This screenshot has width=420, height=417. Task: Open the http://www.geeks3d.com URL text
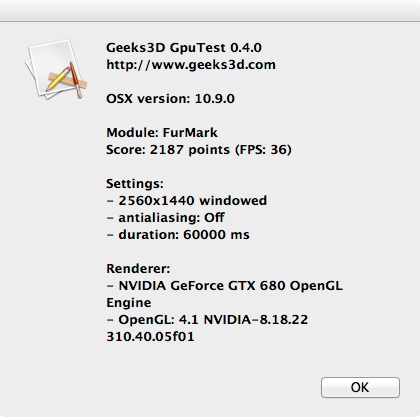point(191,65)
